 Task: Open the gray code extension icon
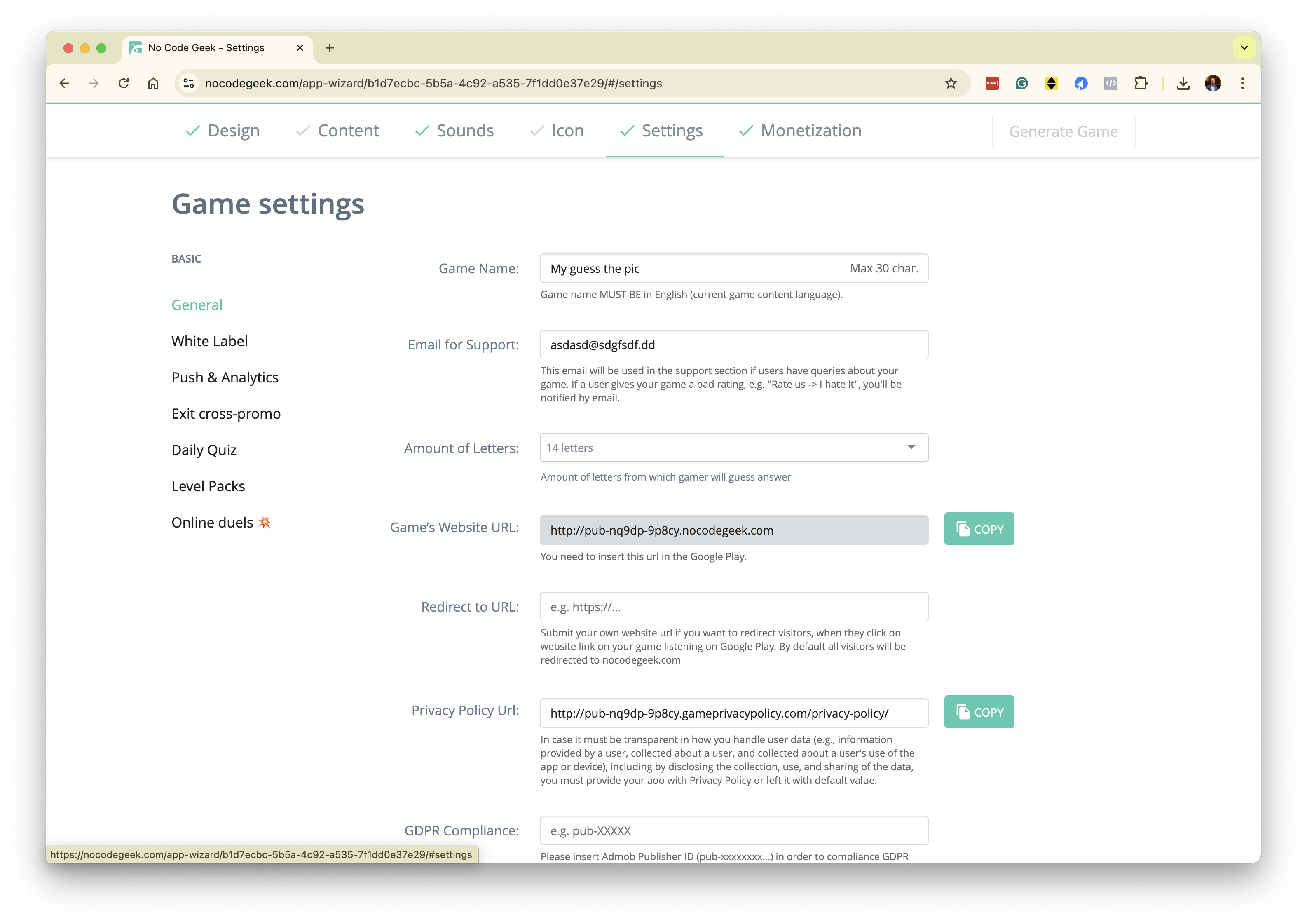pyautogui.click(x=1110, y=83)
